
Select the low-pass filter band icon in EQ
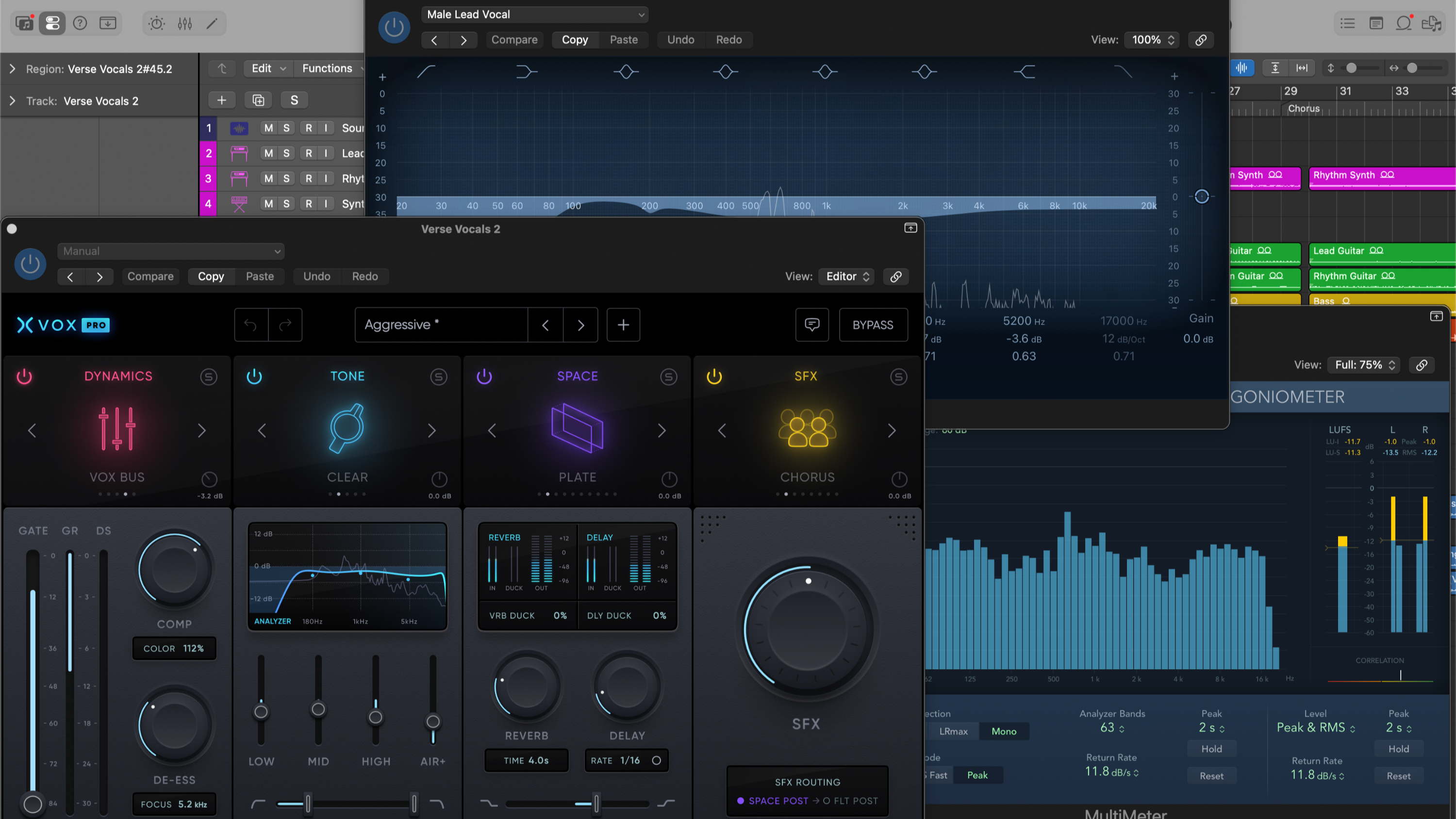[1123, 72]
